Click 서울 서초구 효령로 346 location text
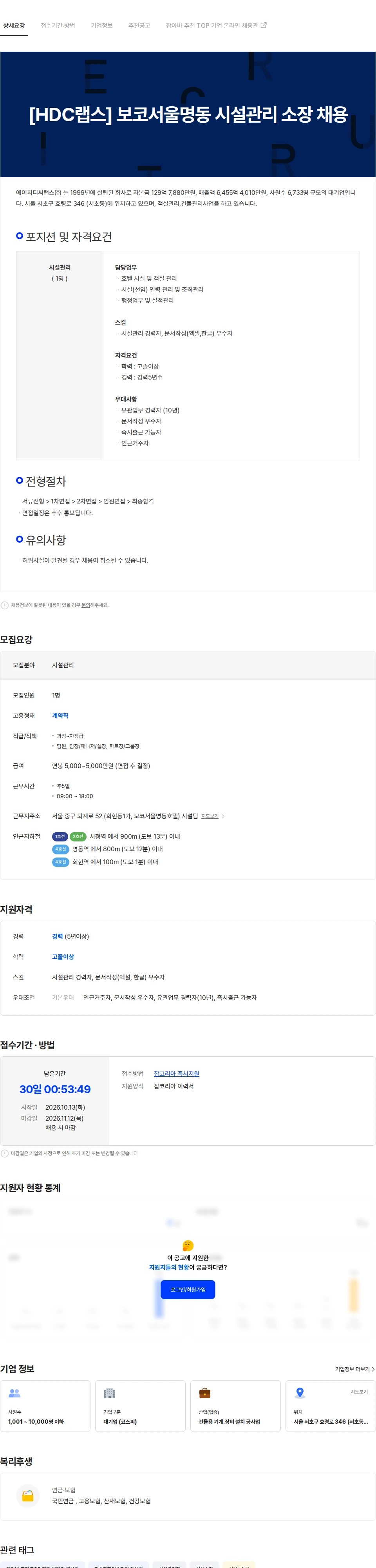This screenshot has height=1568, width=376. [331, 1422]
